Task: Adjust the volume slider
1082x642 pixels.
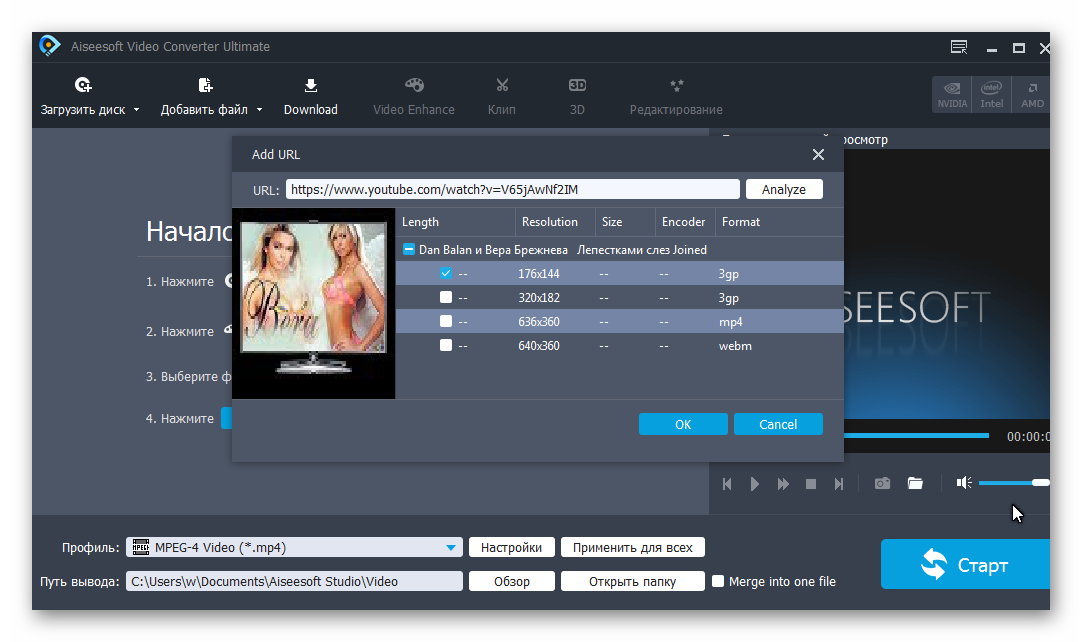Action: pyautogui.click(x=1012, y=483)
